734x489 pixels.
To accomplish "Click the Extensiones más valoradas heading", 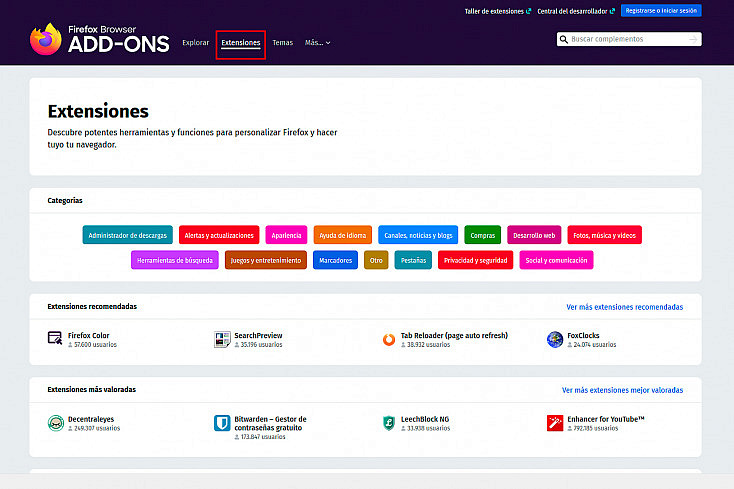I will (x=92, y=389).
